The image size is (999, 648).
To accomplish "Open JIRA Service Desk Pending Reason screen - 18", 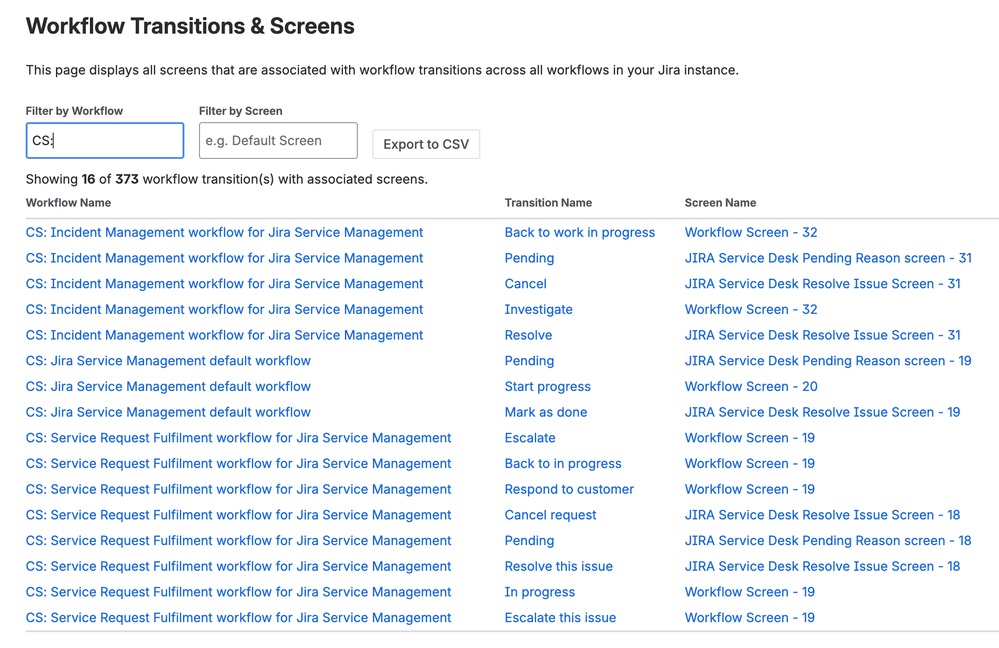I will click(828, 541).
